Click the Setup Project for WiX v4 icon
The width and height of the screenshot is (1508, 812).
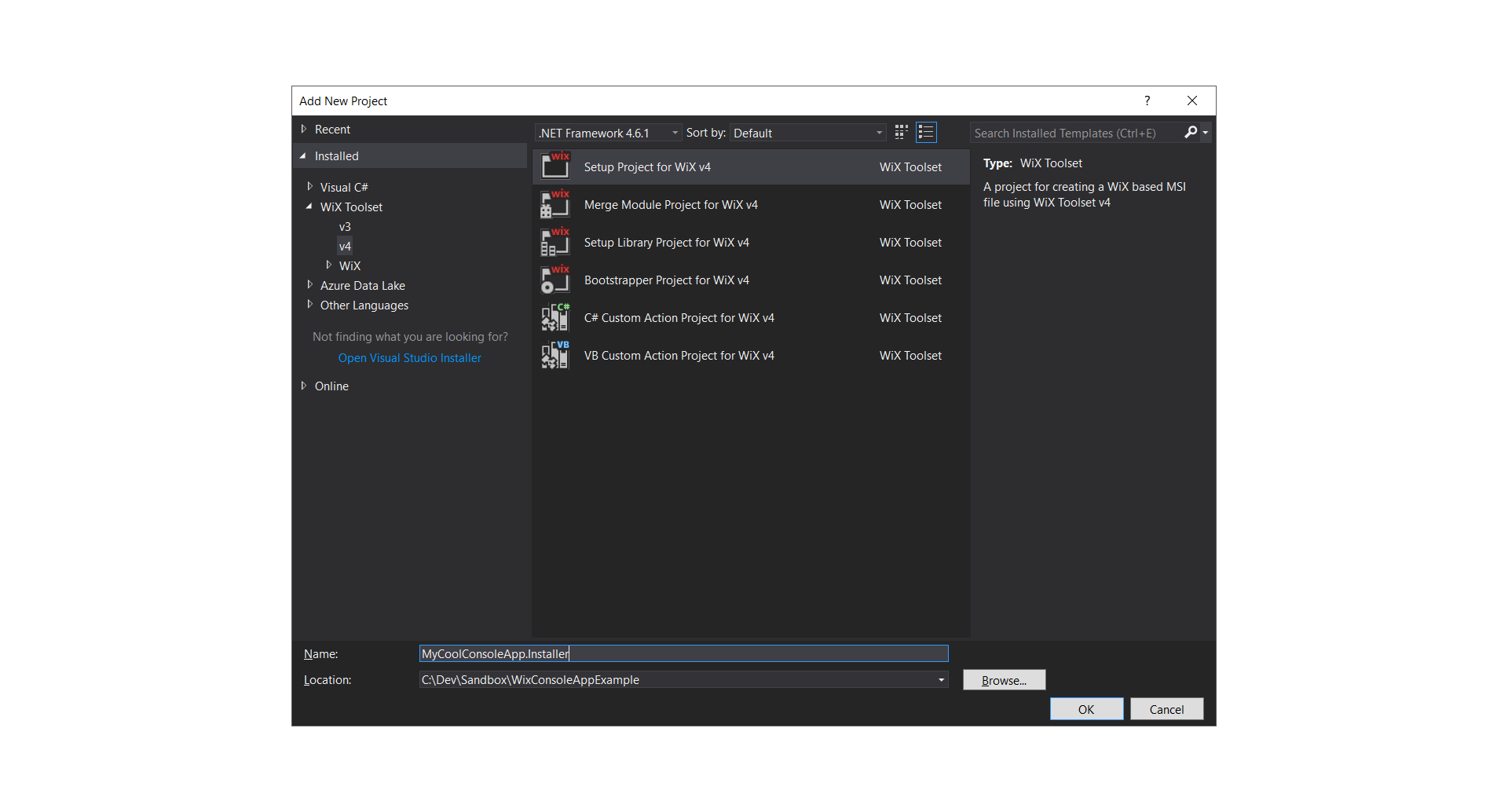tap(555, 166)
